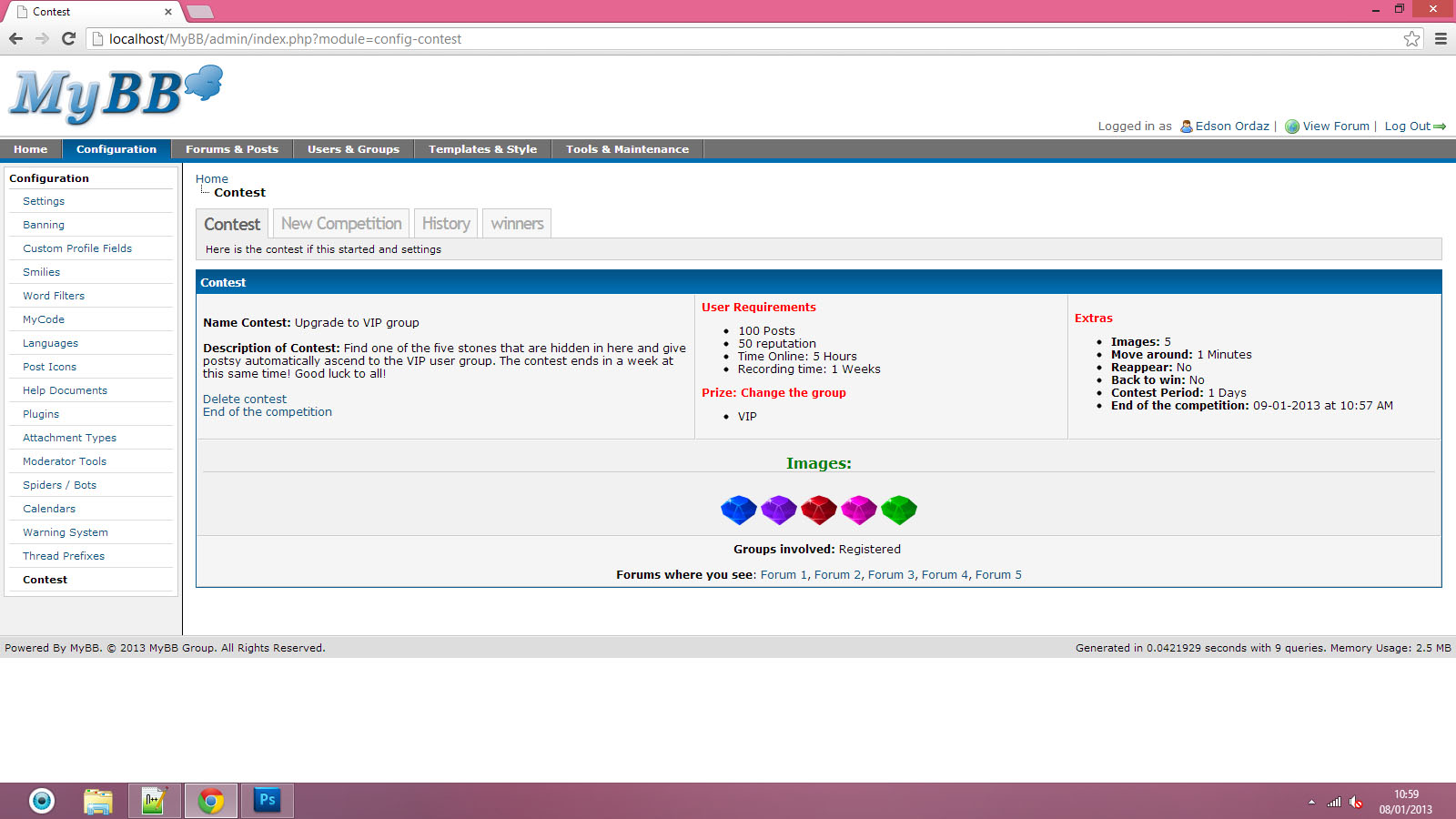Click the MyBB logo

[x=116, y=94]
